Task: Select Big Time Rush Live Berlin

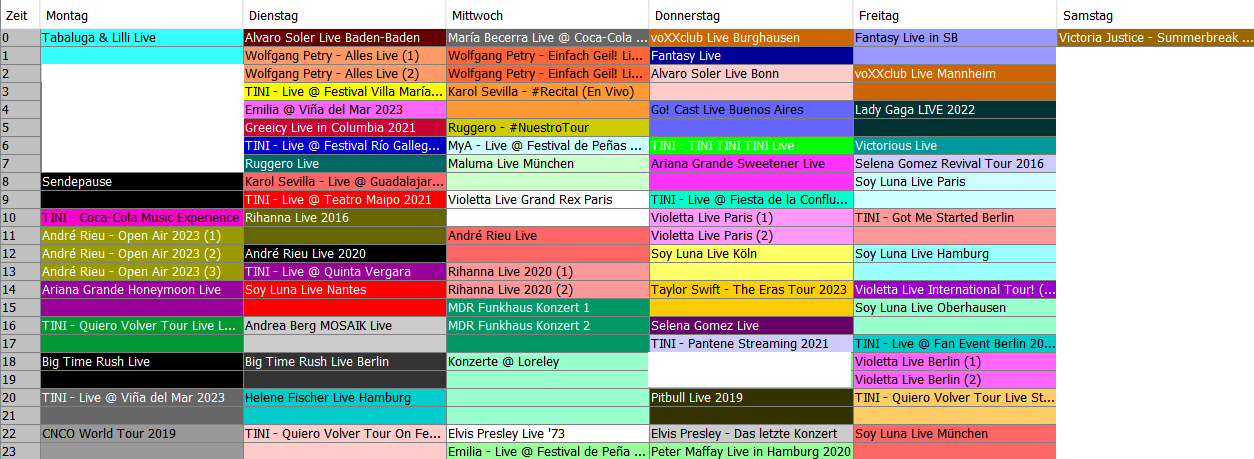Action: point(344,362)
